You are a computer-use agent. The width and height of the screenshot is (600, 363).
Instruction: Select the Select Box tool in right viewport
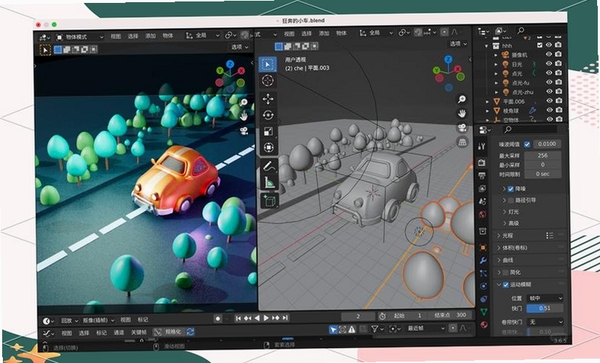click(267, 64)
